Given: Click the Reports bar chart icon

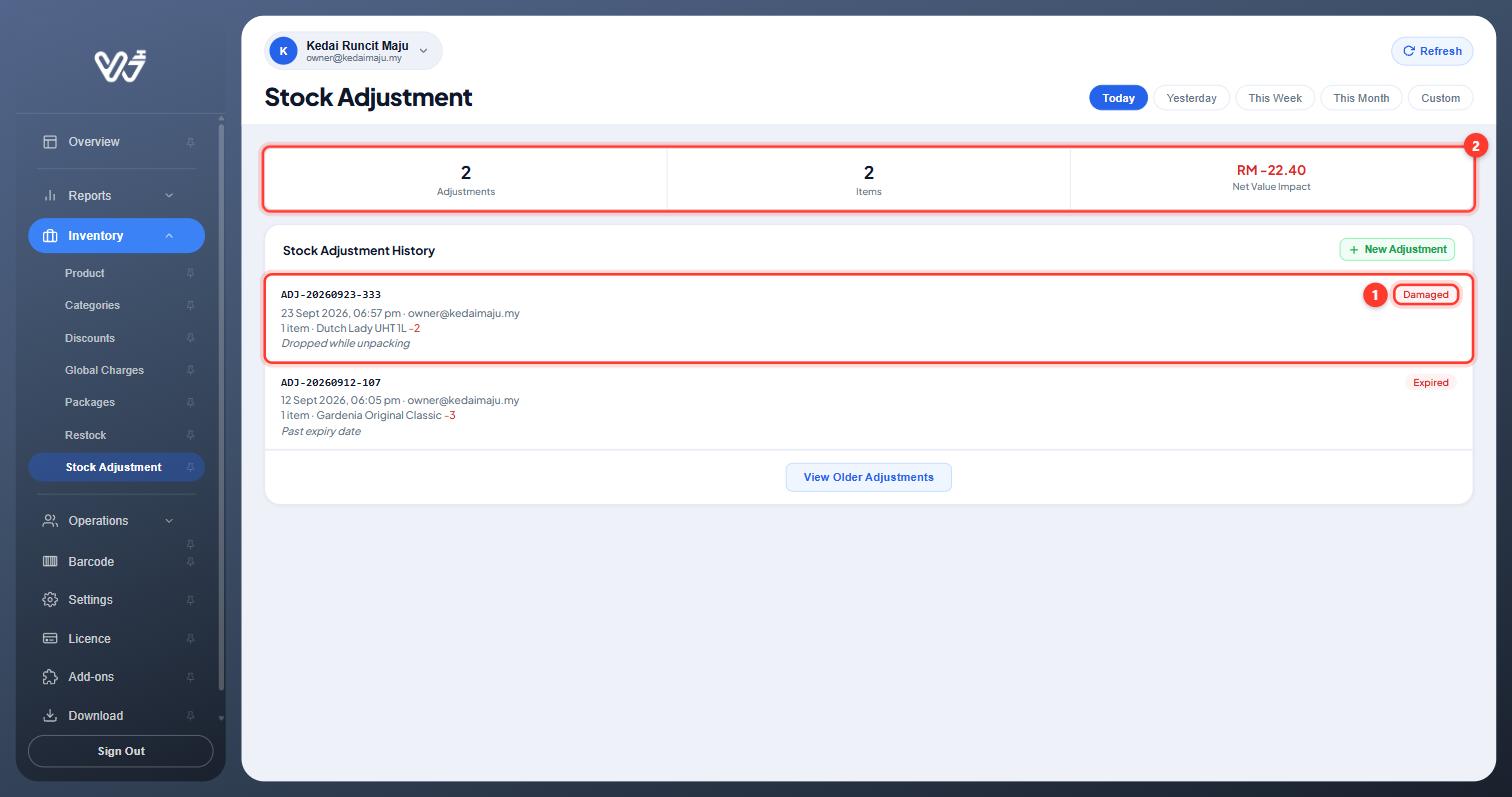Looking at the screenshot, I should click(x=50, y=196).
